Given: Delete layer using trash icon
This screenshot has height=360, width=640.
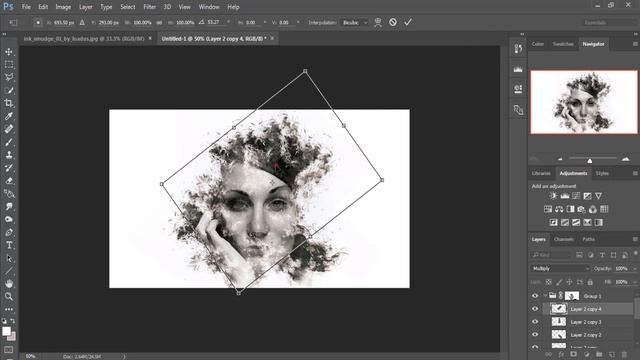Looking at the screenshot, I should [624, 354].
